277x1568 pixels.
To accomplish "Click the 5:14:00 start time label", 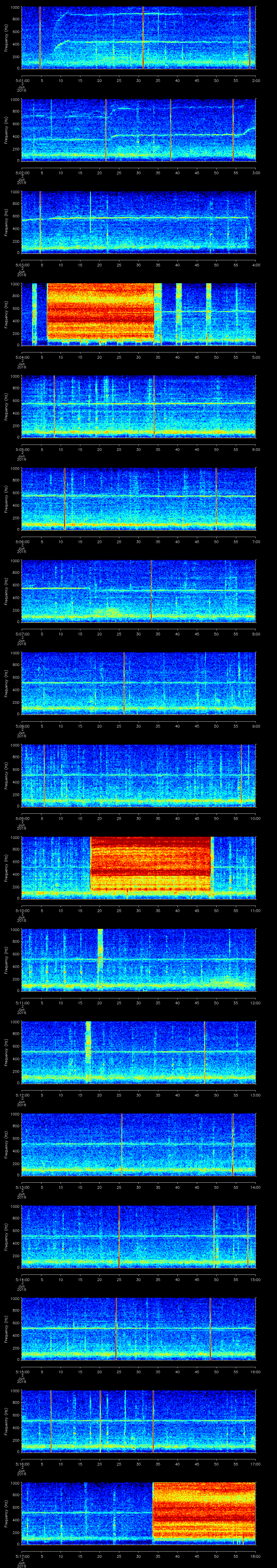I will 22,1279.
